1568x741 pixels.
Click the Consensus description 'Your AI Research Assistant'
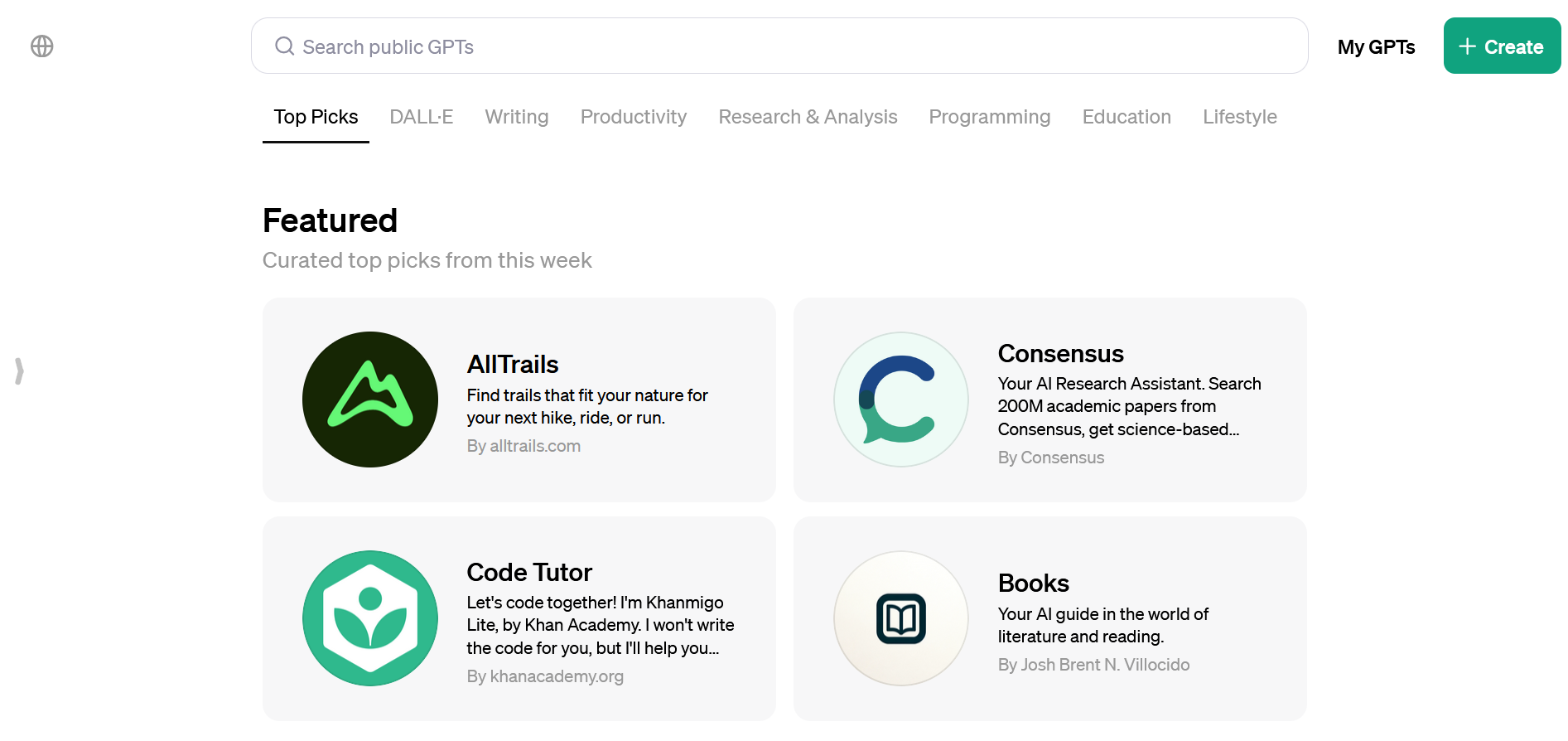[x=1129, y=406]
